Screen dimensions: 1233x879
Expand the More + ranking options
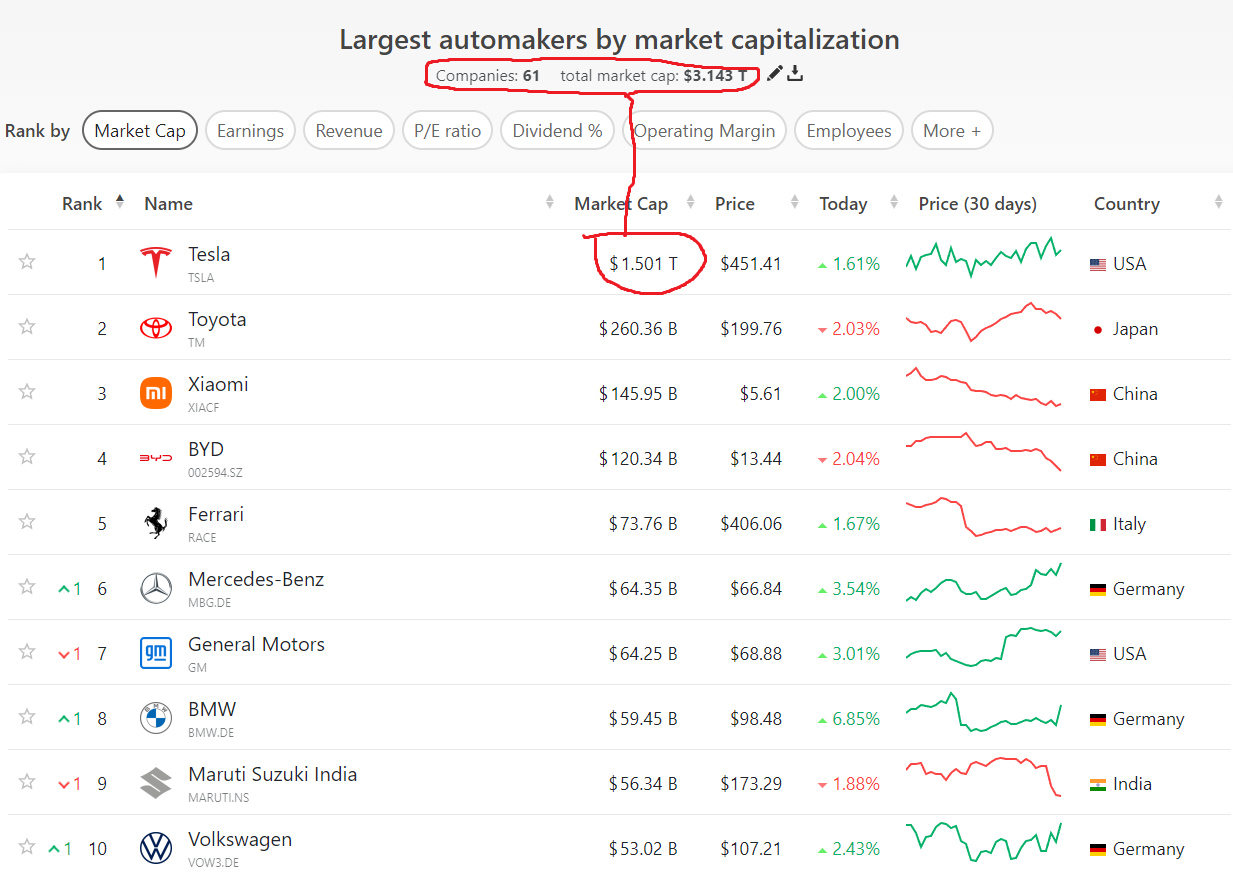click(x=951, y=131)
